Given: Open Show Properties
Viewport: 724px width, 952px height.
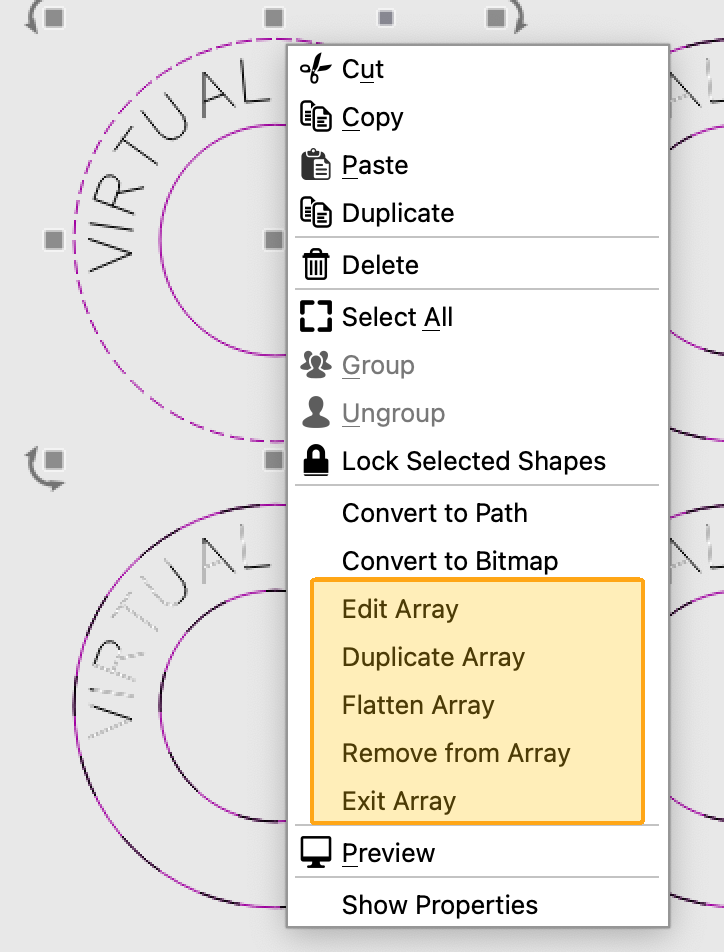Looking at the screenshot, I should 439,905.
